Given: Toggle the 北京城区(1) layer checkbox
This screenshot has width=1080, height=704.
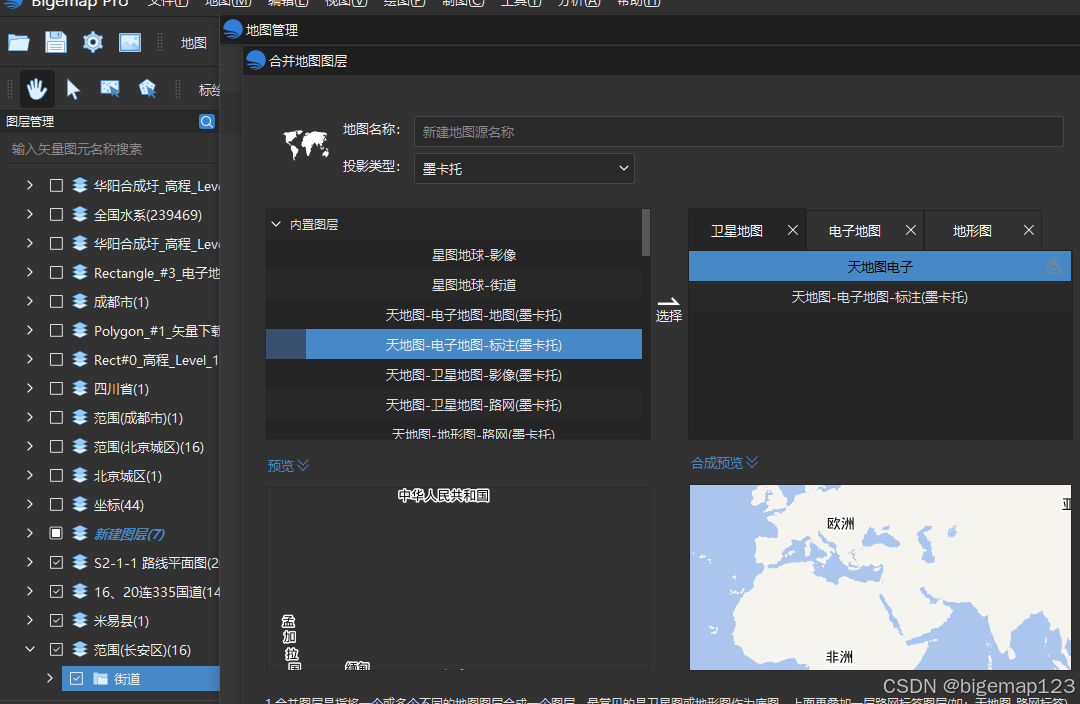Looking at the screenshot, I should 56,475.
